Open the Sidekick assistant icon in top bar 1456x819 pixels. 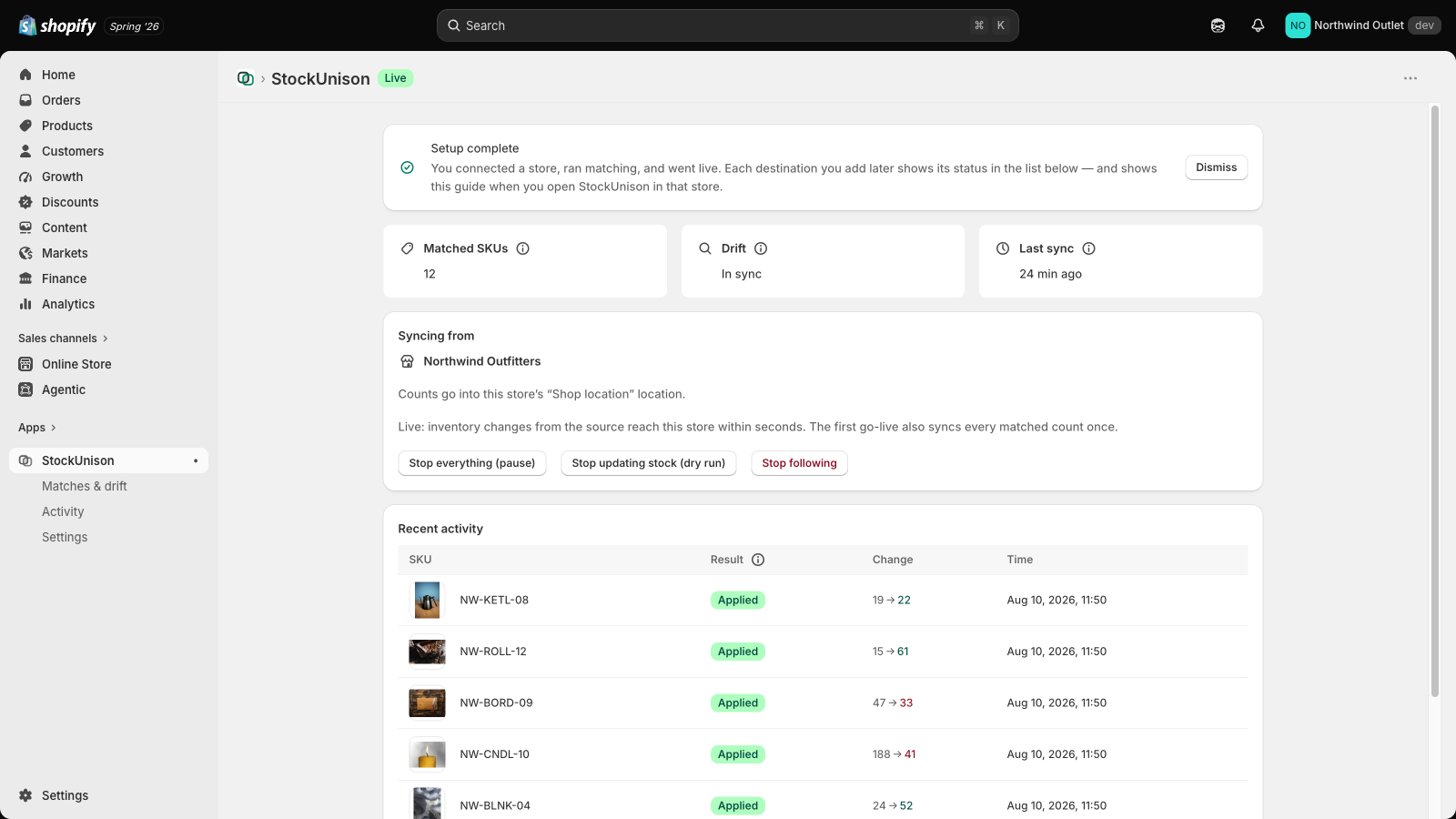1218,25
